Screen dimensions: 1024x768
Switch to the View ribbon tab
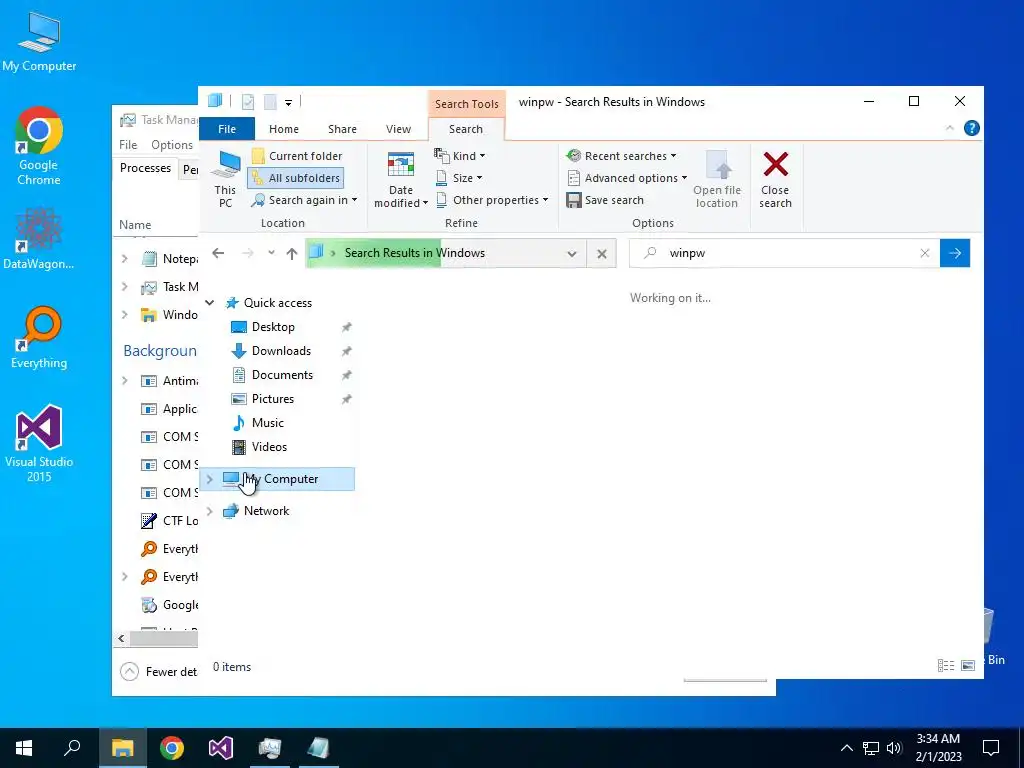398,129
